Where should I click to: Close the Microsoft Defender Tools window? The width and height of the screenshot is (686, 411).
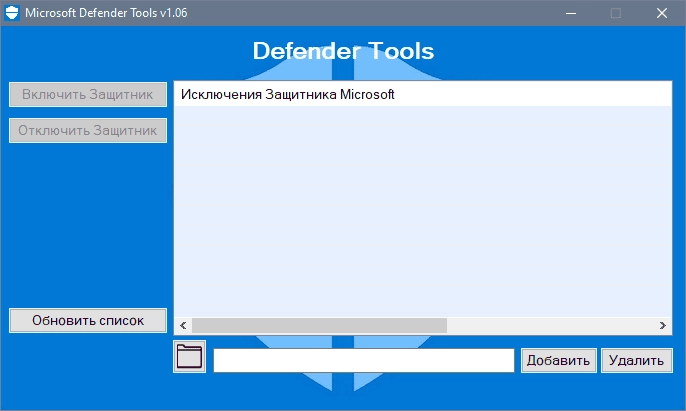(x=662, y=13)
